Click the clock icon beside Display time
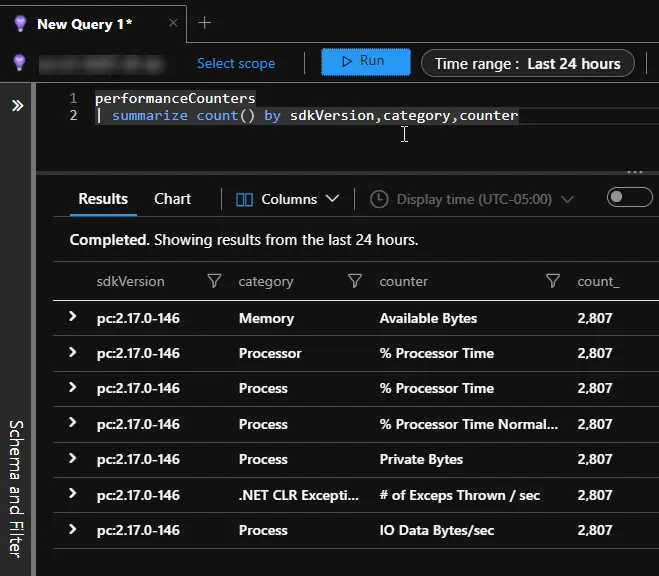 point(379,199)
